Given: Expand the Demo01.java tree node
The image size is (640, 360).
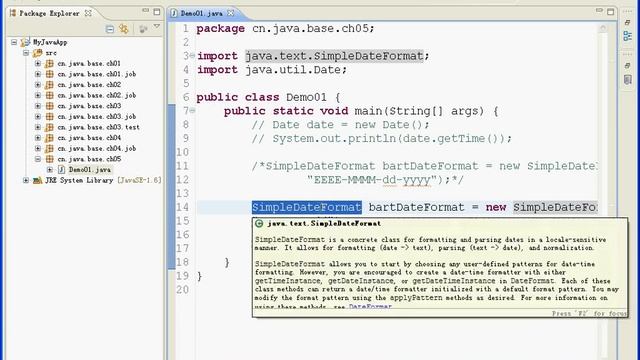Looking at the screenshot, I should click(x=50, y=169).
